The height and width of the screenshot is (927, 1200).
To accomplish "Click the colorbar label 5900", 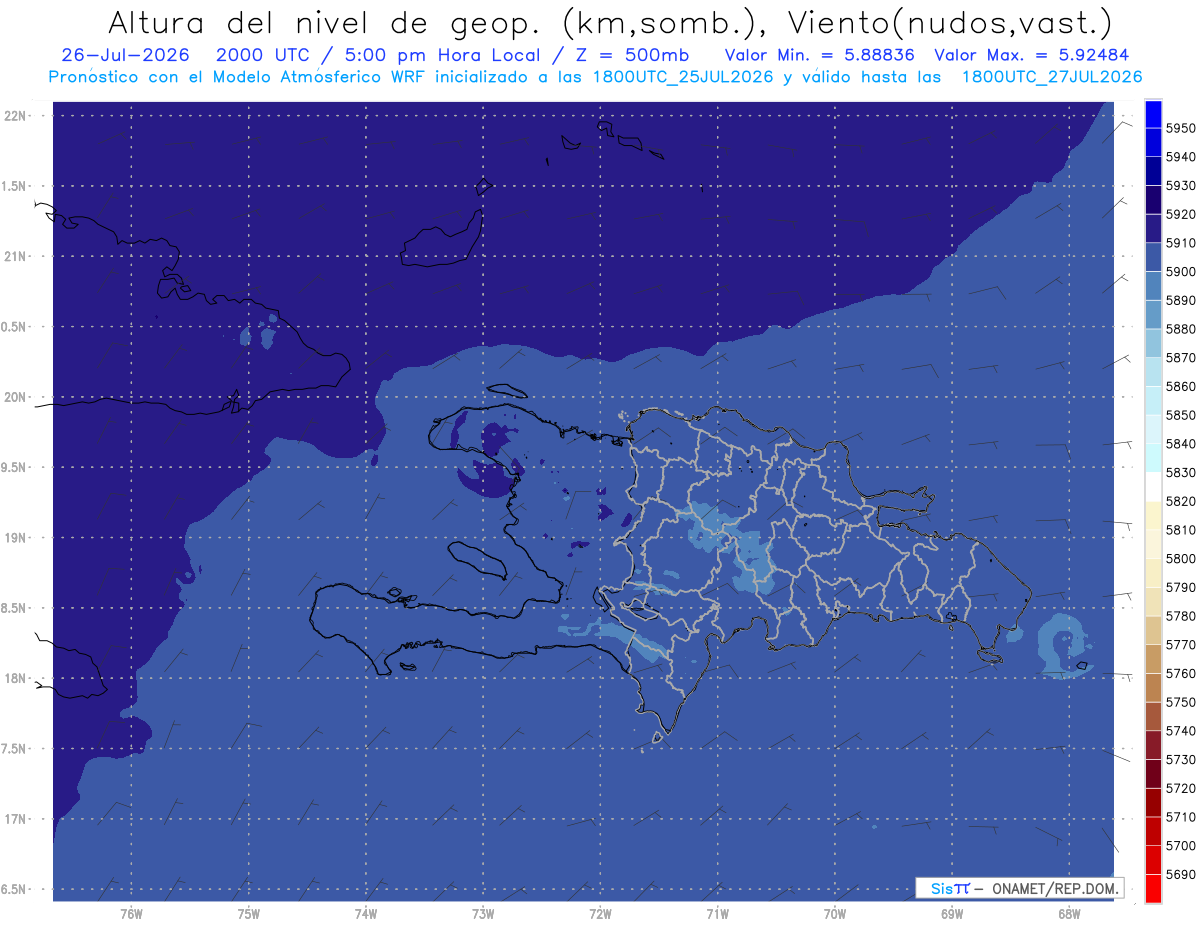I will click(1181, 271).
